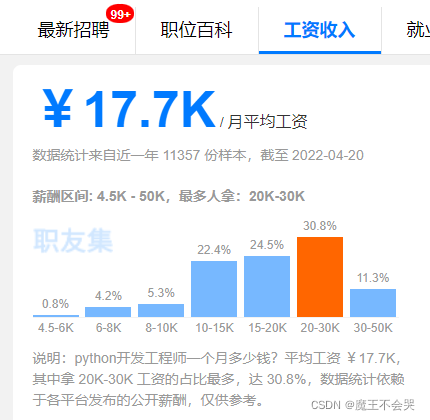Click the 15-20K axis label
The height and width of the screenshot is (420, 430).
tap(267, 328)
